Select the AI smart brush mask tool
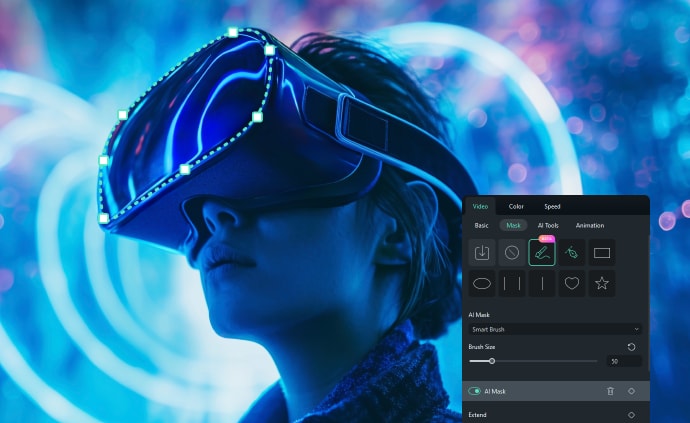The height and width of the screenshot is (423, 690). click(x=542, y=253)
